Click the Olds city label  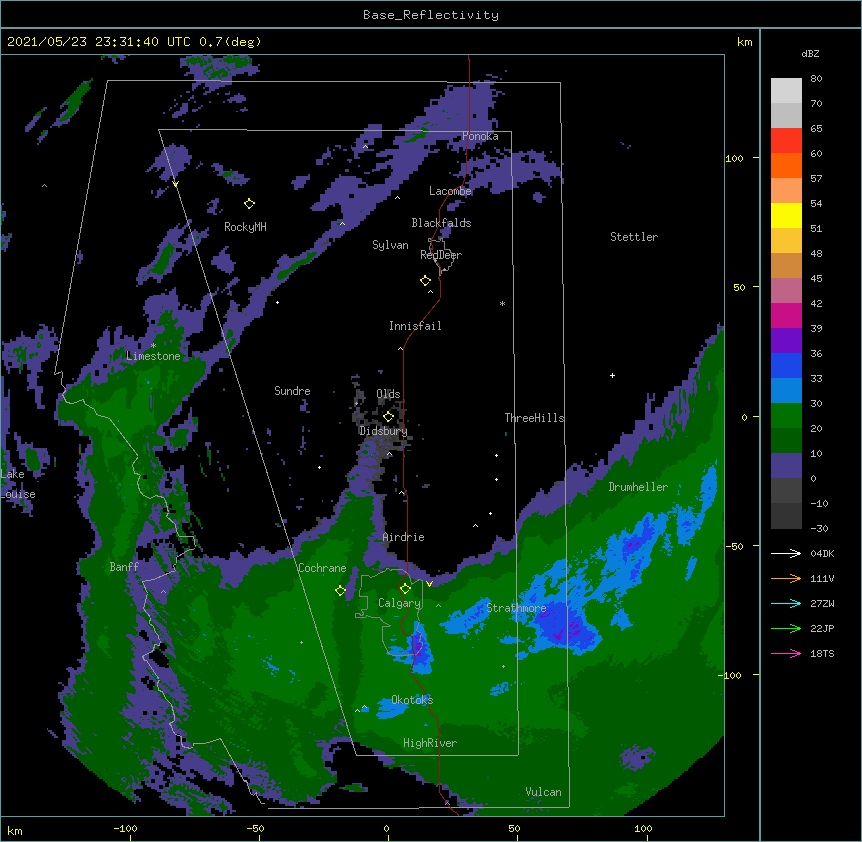click(x=388, y=394)
